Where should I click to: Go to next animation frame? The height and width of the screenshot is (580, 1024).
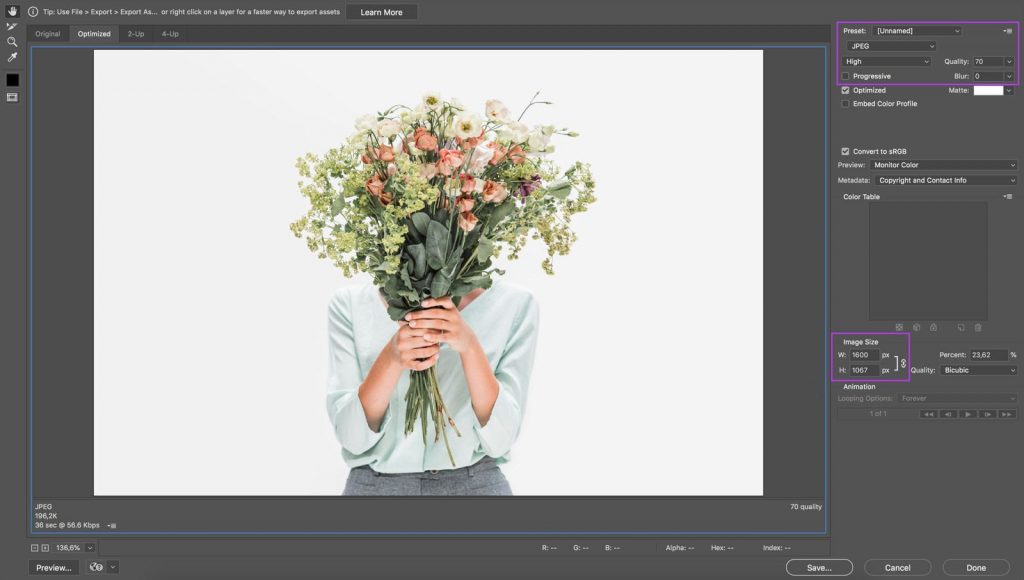pyautogui.click(x=987, y=414)
